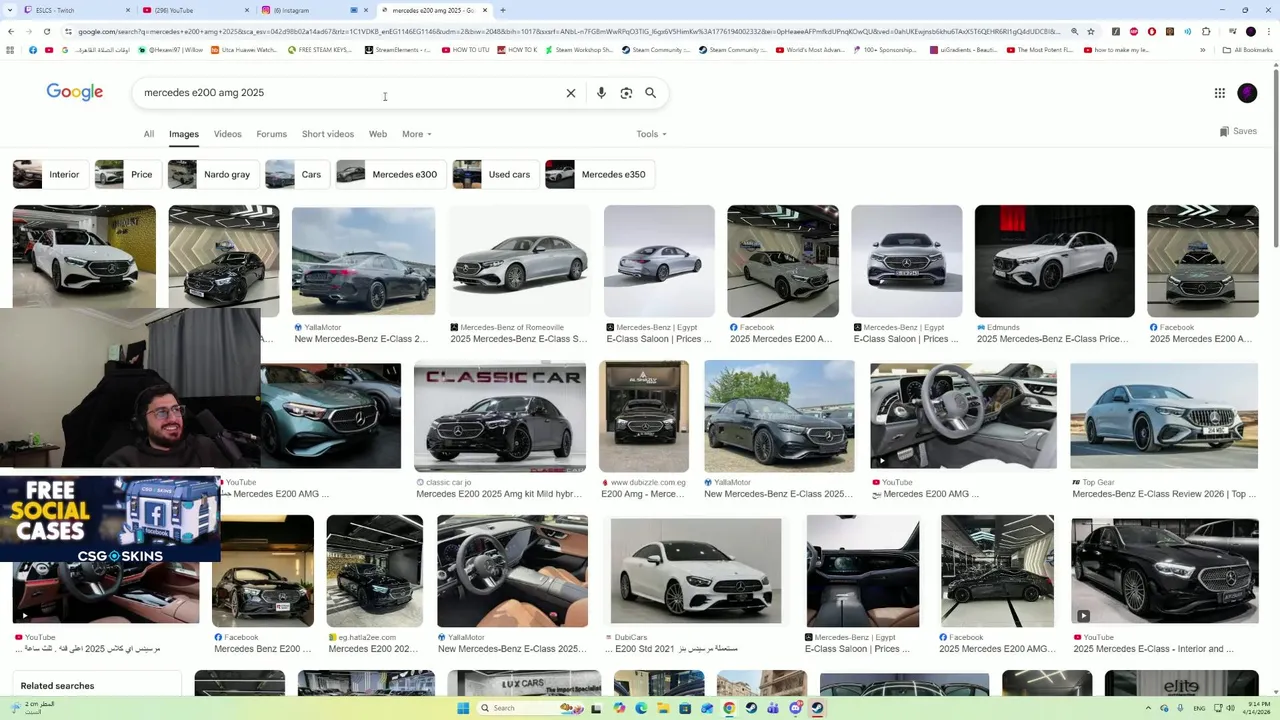
Task: Apply the Nardo gray filter chip
Action: tap(213, 174)
